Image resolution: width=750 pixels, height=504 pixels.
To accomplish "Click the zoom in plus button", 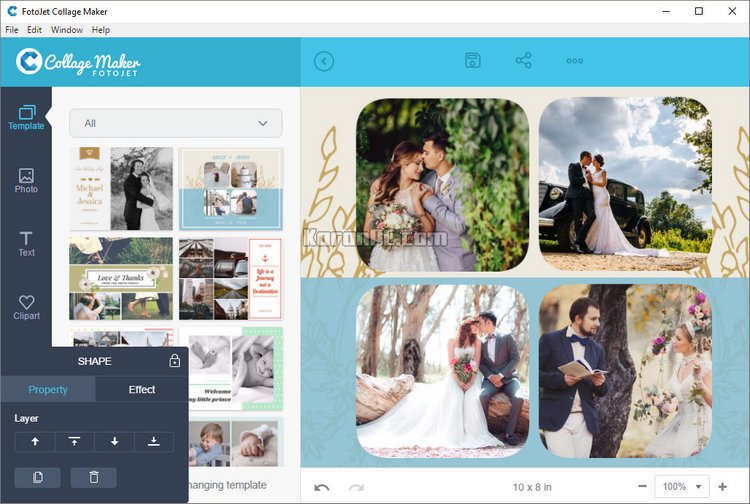I will coord(722,487).
